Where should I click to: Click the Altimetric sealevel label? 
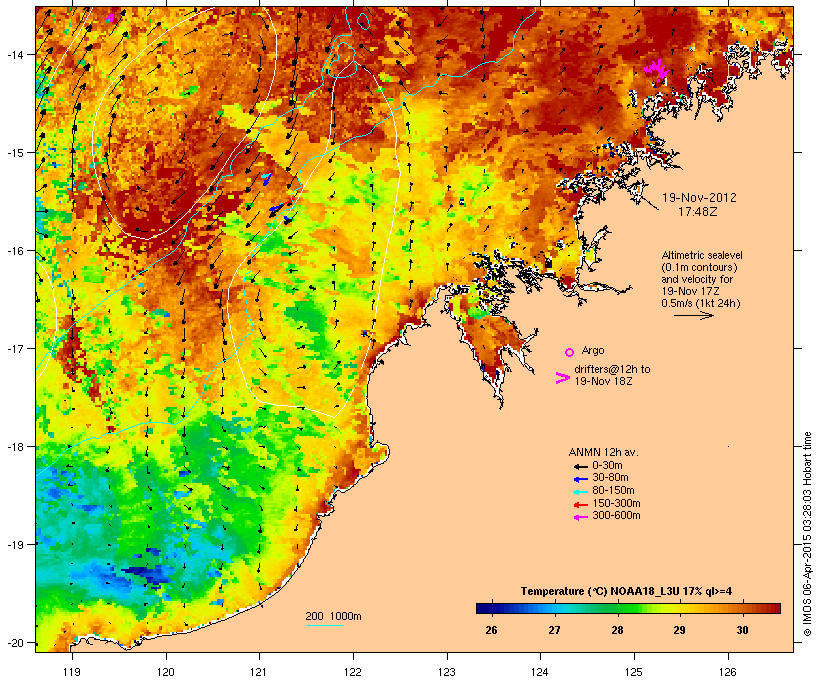coord(701,255)
